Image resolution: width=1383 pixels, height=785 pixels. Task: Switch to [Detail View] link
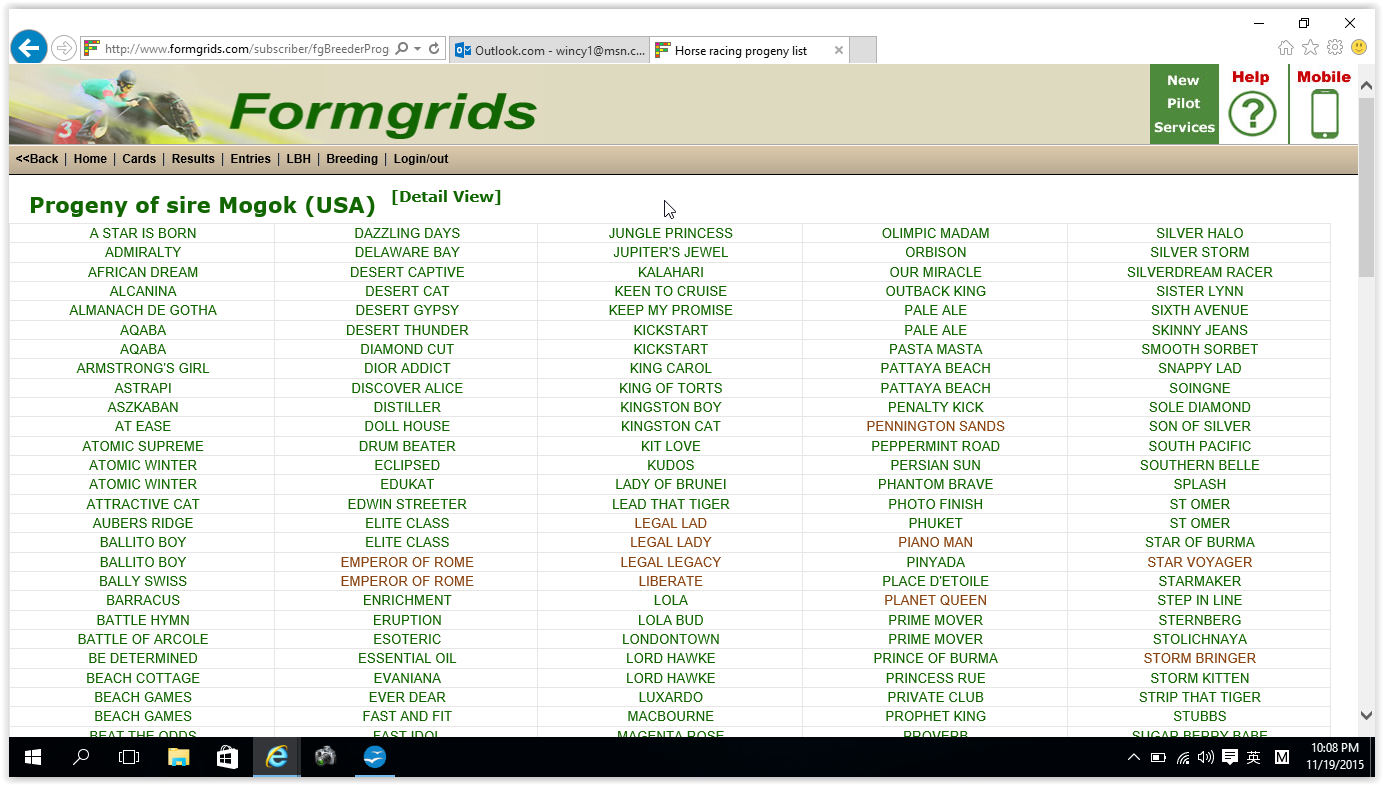coord(446,196)
